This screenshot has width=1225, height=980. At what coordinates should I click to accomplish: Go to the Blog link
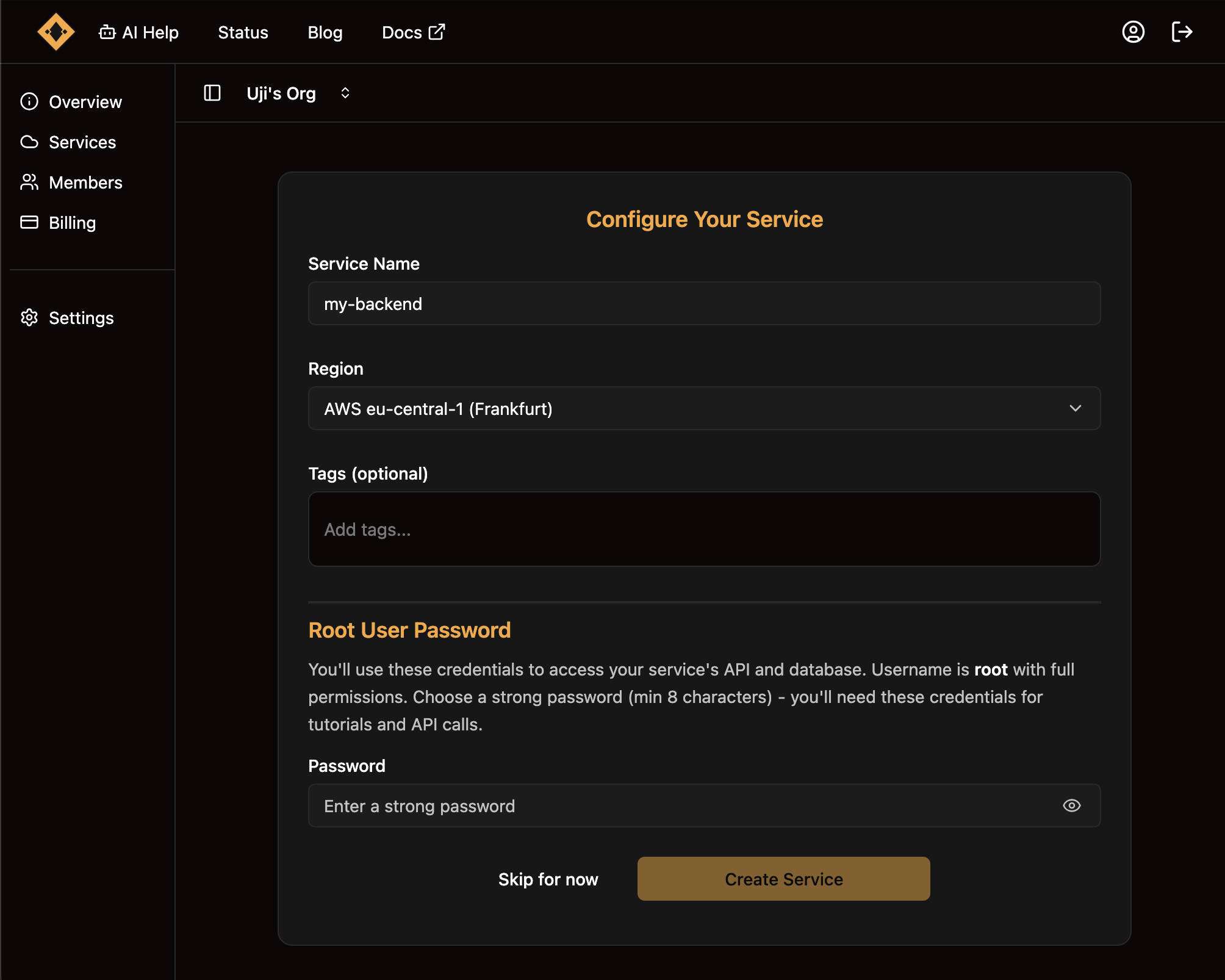[x=325, y=32]
